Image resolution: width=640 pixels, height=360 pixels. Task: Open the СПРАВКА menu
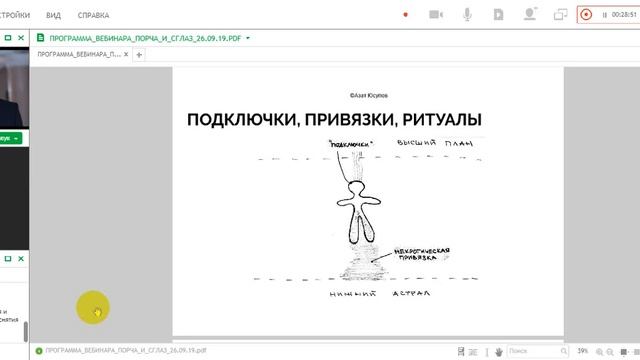pyautogui.click(x=93, y=15)
